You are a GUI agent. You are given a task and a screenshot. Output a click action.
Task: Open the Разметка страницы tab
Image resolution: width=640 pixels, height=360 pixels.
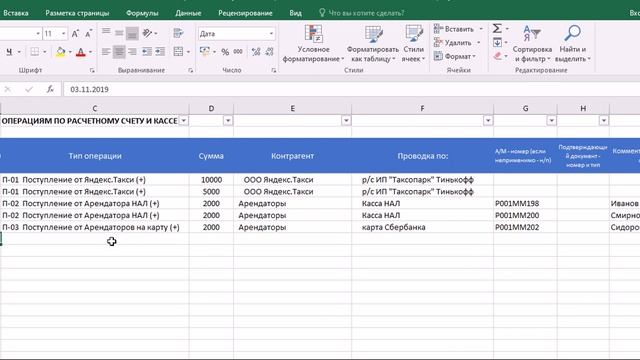coord(77,13)
